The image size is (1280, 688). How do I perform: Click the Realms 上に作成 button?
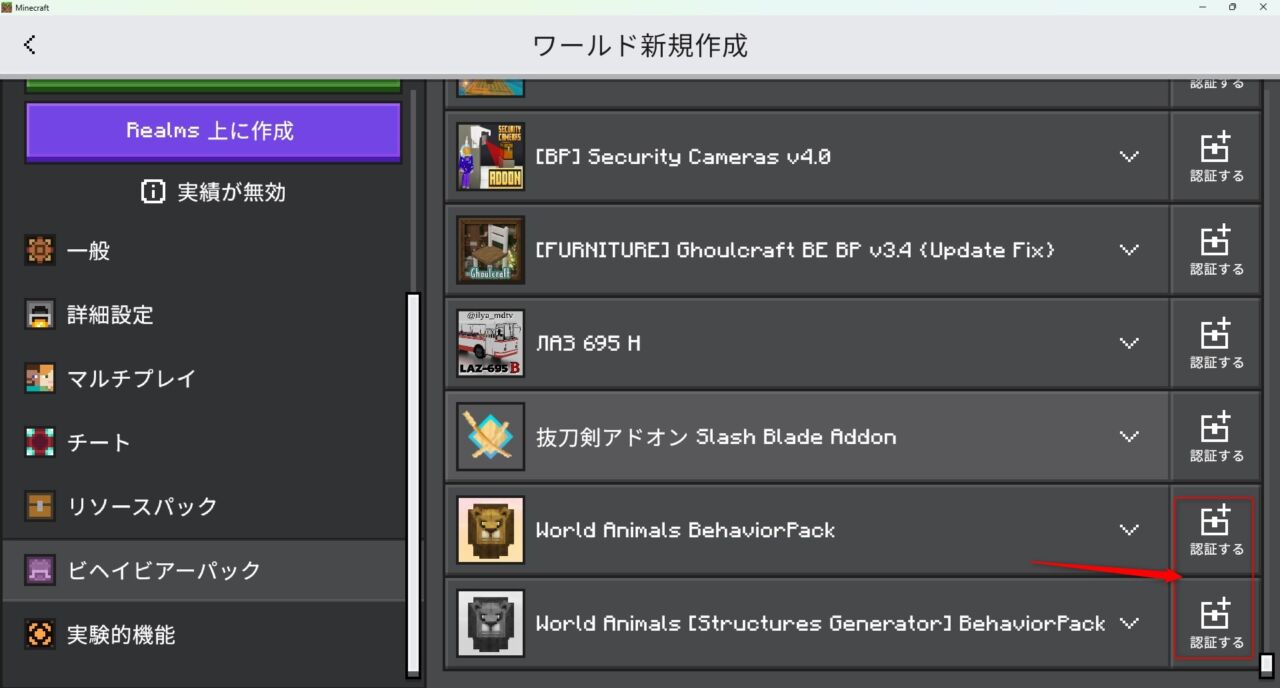tap(213, 131)
